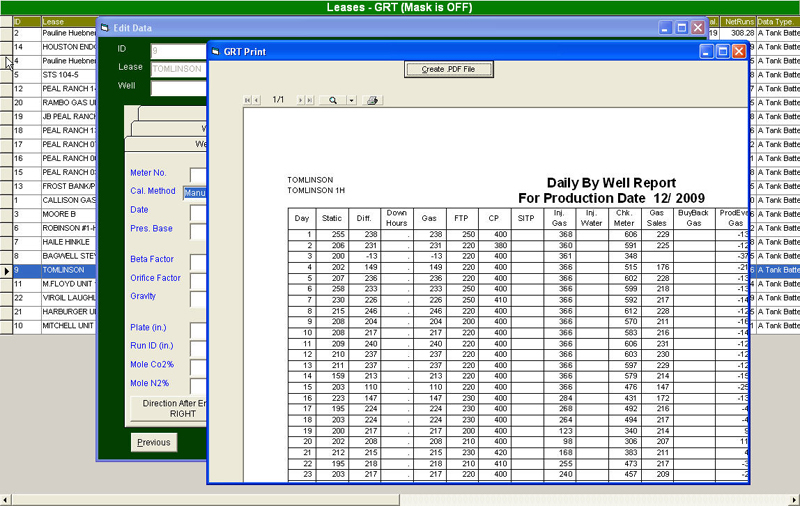Open the zoom level dropdown arrow

(352, 100)
